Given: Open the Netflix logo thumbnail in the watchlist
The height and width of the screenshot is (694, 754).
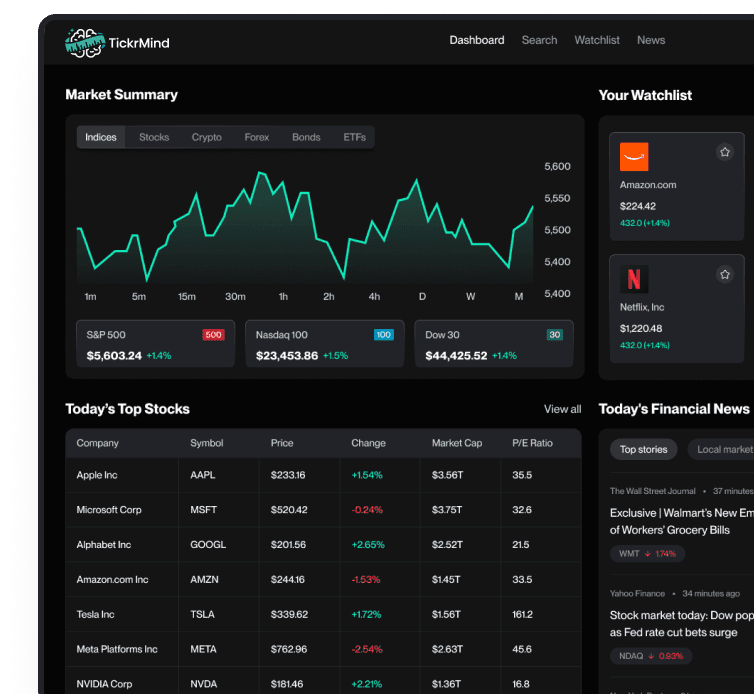Looking at the screenshot, I should pyautogui.click(x=634, y=279).
